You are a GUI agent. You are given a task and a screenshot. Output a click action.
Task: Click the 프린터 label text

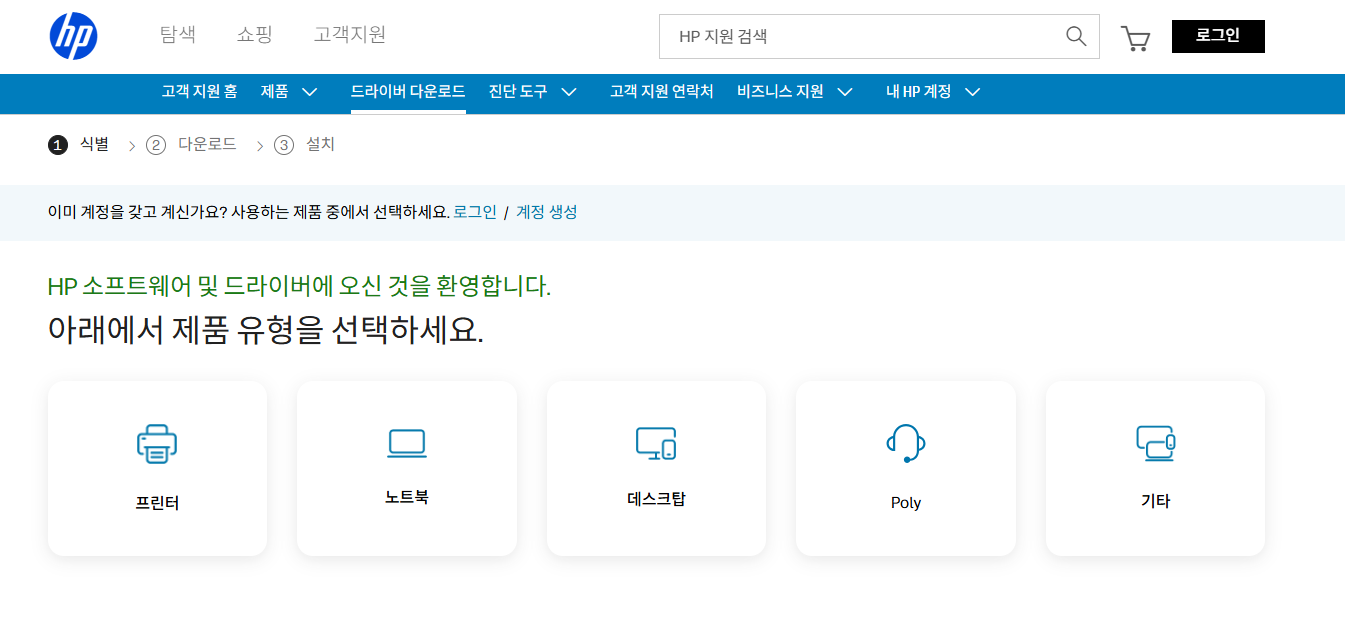point(157,503)
